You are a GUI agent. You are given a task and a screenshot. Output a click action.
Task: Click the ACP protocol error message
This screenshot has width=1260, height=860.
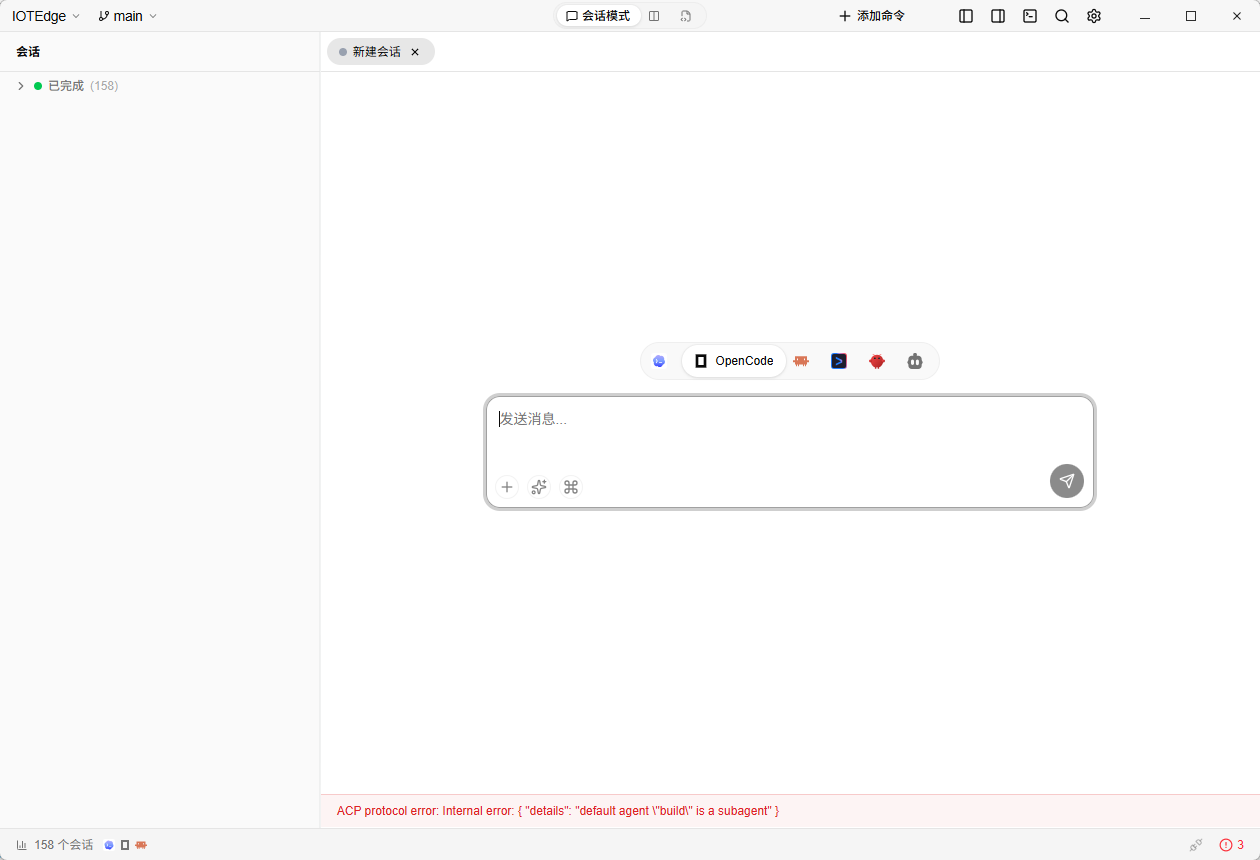pyautogui.click(x=558, y=811)
